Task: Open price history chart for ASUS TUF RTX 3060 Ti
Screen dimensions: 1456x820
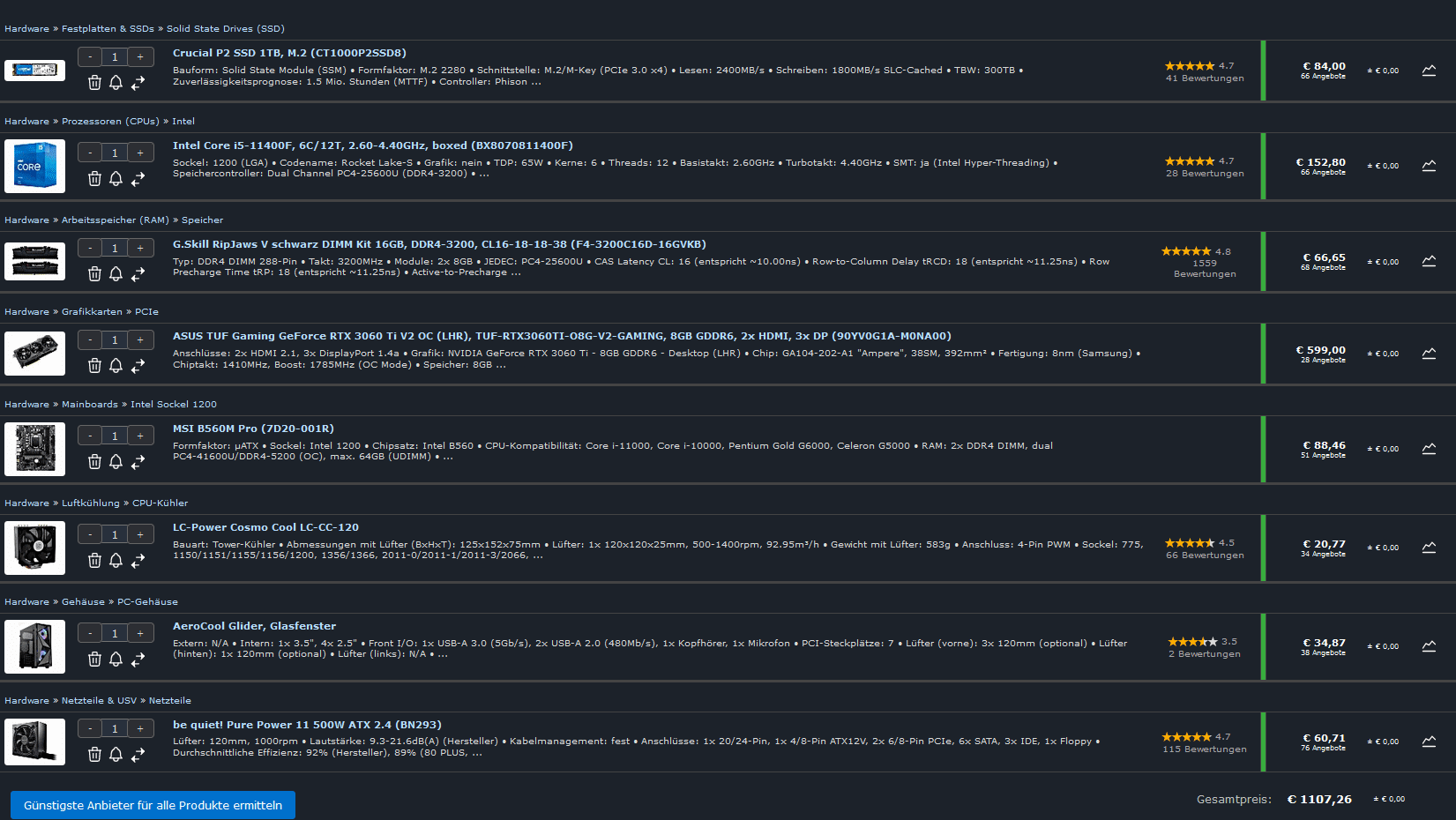Action: coord(1429,354)
